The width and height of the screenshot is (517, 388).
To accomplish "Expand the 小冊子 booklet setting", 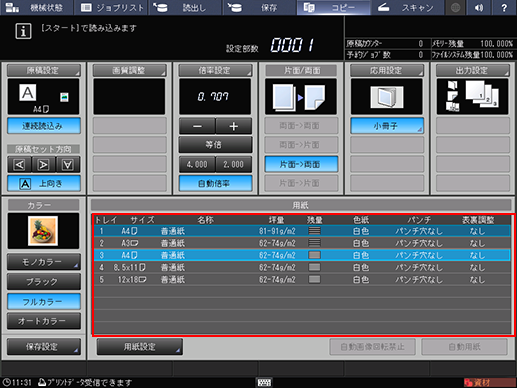I will coord(387,126).
